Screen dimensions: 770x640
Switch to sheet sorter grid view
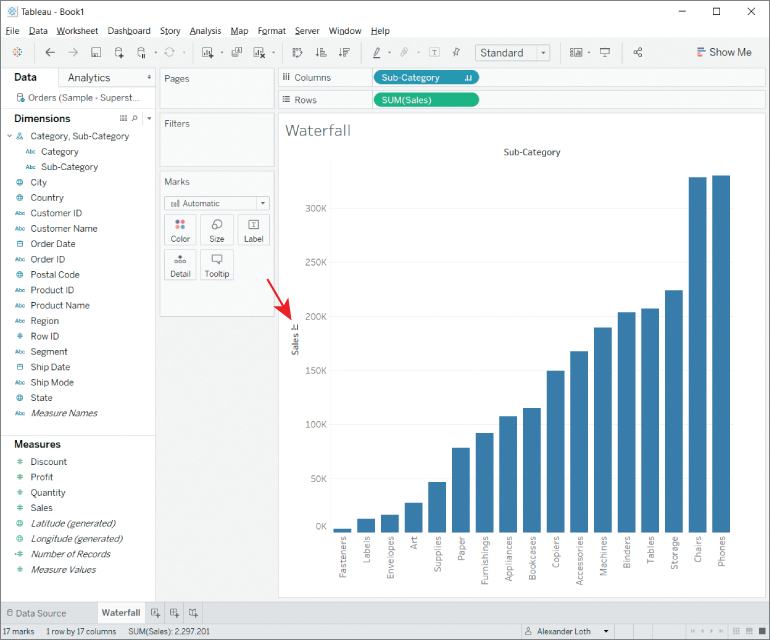coord(736,631)
